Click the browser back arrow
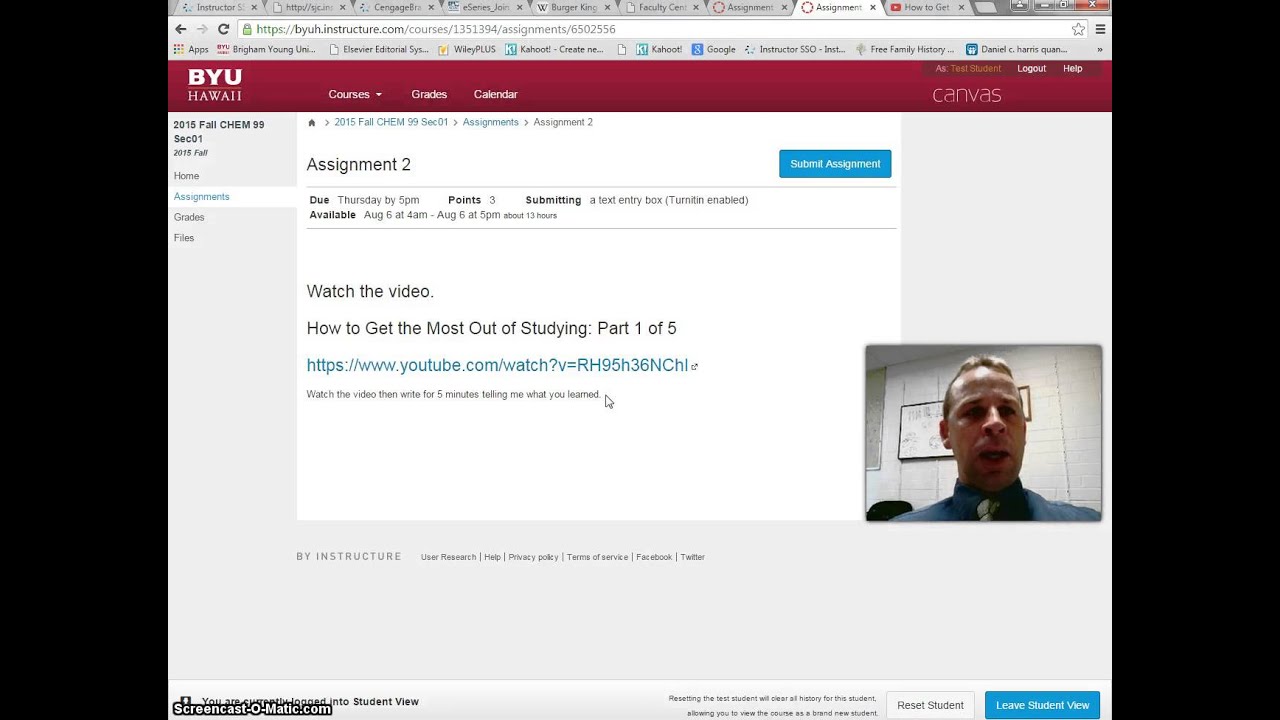The height and width of the screenshot is (720, 1280). (180, 29)
